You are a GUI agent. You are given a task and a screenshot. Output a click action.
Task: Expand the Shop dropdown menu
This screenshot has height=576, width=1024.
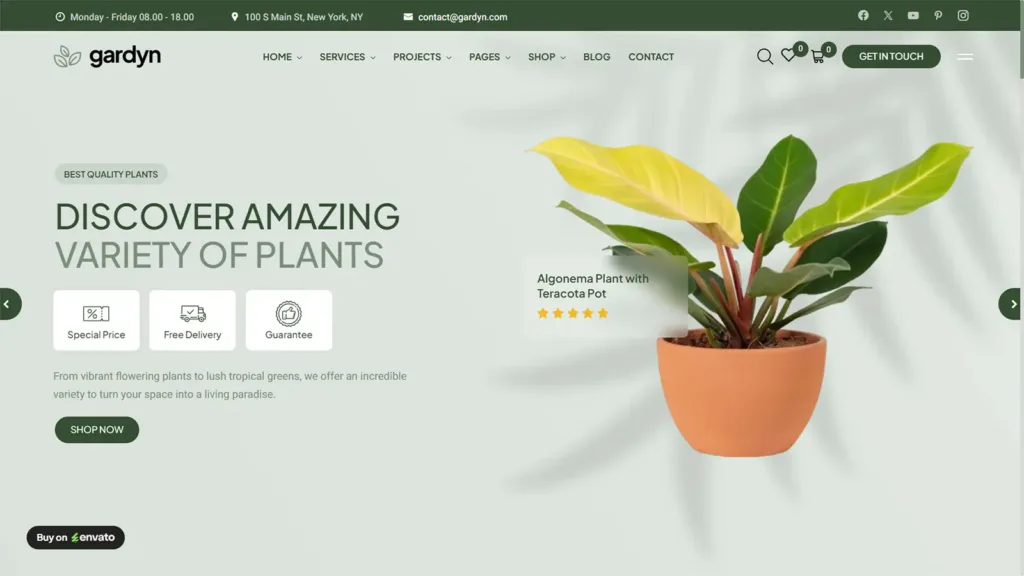coord(547,57)
